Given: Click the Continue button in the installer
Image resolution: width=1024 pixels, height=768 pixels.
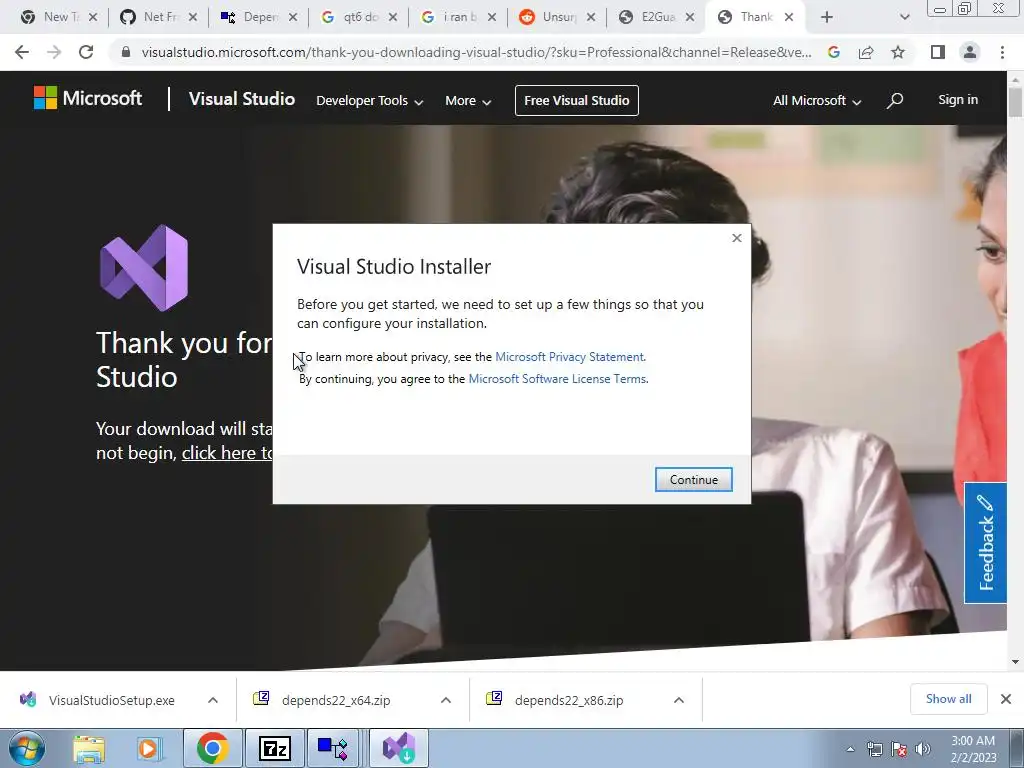Looking at the screenshot, I should [694, 480].
